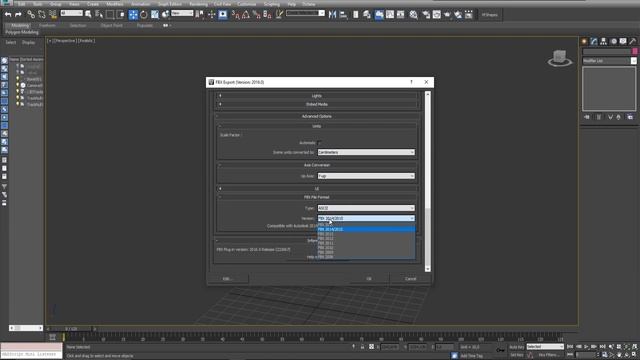Click the Mirror tool icon

(333, 15)
